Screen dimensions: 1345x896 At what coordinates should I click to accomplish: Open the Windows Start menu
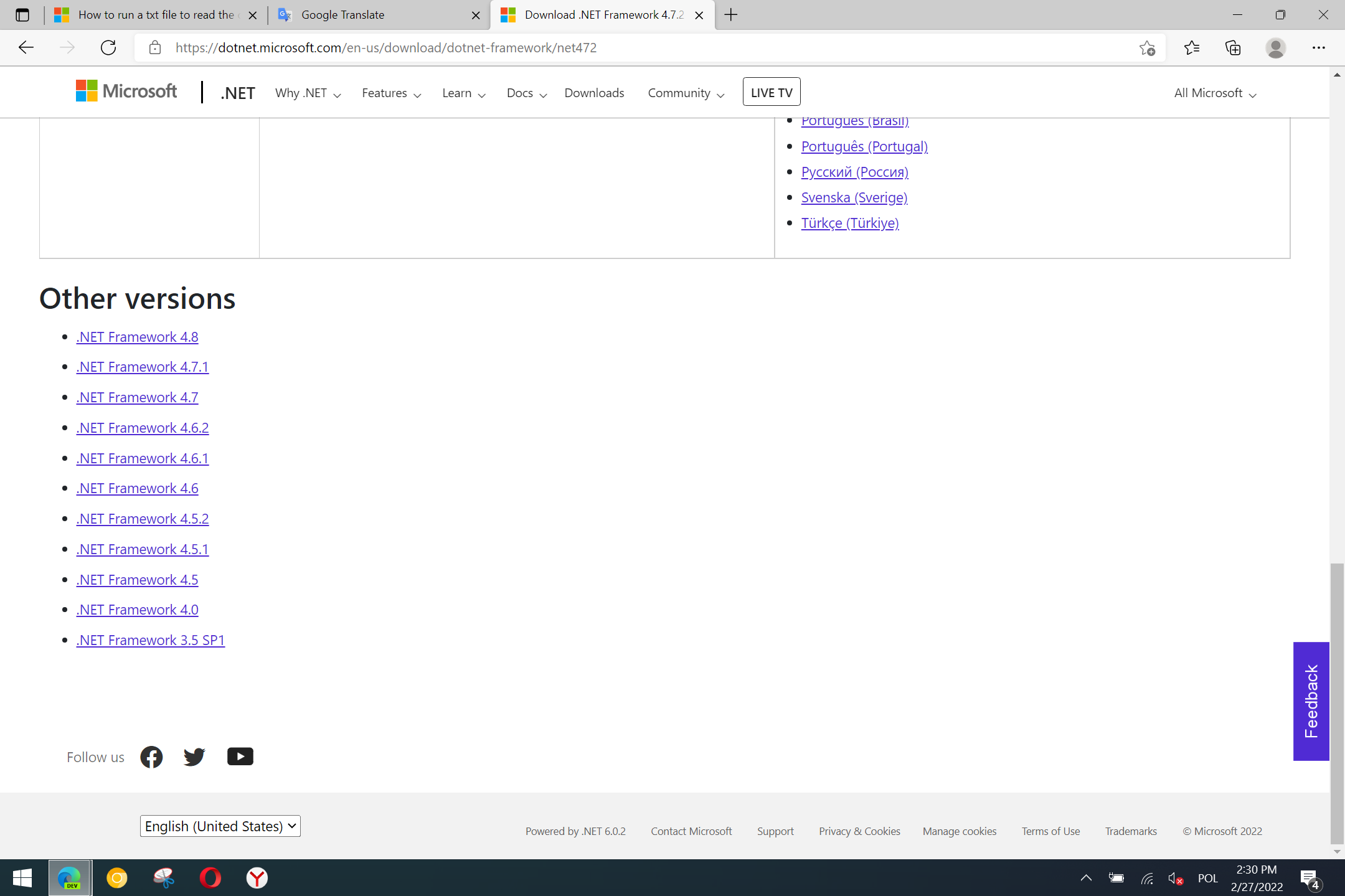click(22, 878)
